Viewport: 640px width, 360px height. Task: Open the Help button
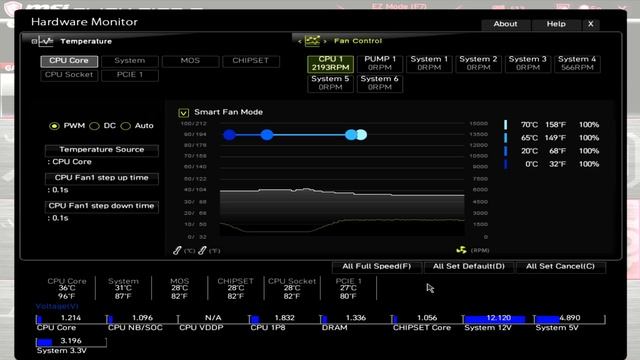pyautogui.click(x=556, y=24)
